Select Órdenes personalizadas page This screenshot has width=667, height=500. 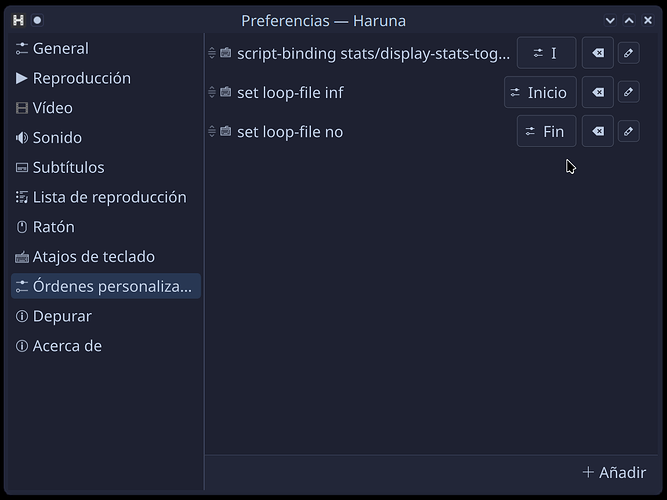tap(105, 286)
